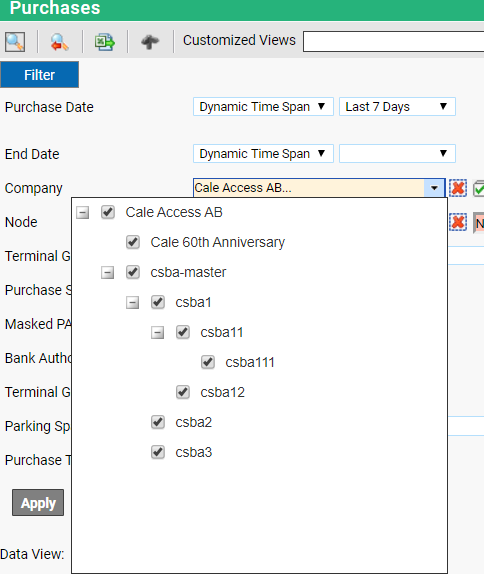Toggle the csba1 checkbox
Screen dimensions: 484x574
[158, 302]
